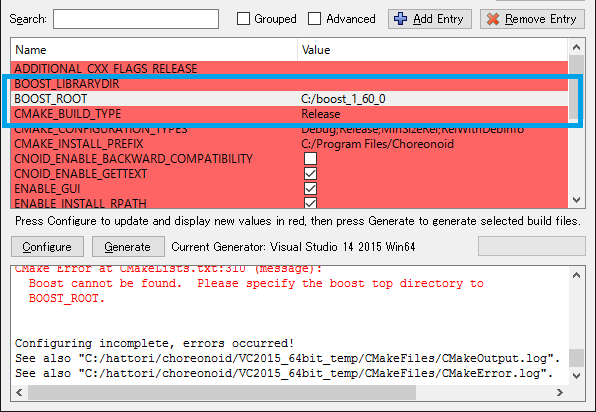The height and width of the screenshot is (412, 596).
Task: Select the CMAKE_BUILD_TYPE entry
Action: [68, 114]
